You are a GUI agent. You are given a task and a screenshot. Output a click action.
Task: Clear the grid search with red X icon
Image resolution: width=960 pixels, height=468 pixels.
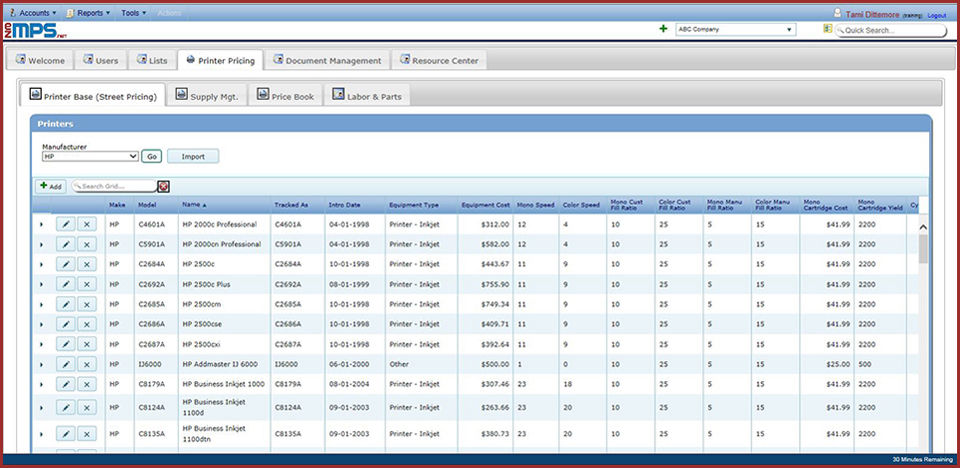pos(163,186)
